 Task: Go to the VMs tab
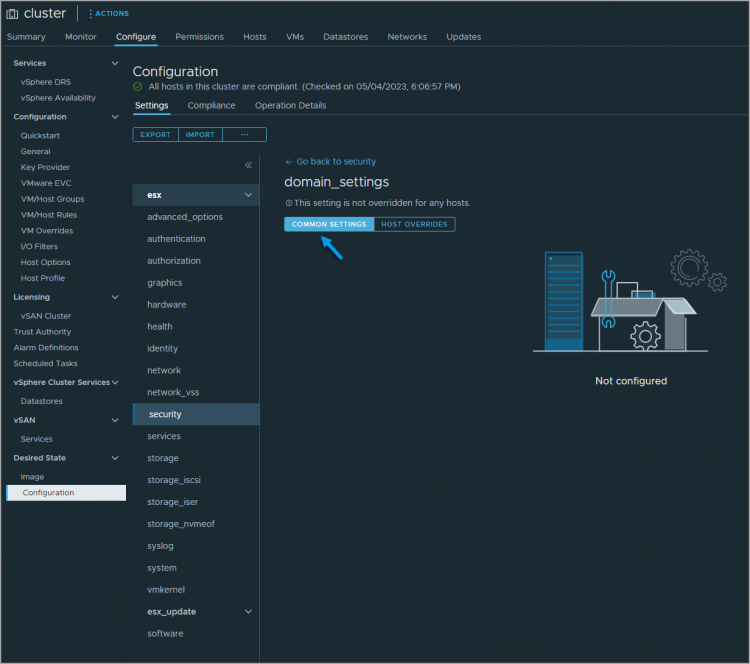295,37
